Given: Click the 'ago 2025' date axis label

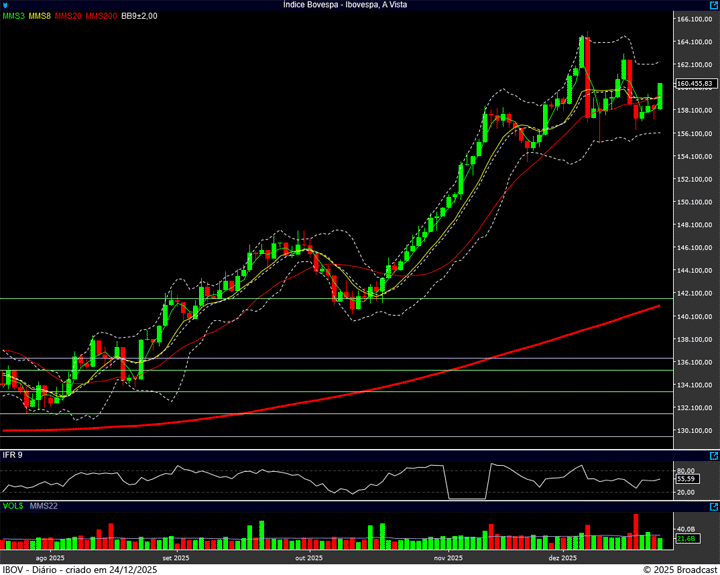Looking at the screenshot, I should pyautogui.click(x=50, y=557).
